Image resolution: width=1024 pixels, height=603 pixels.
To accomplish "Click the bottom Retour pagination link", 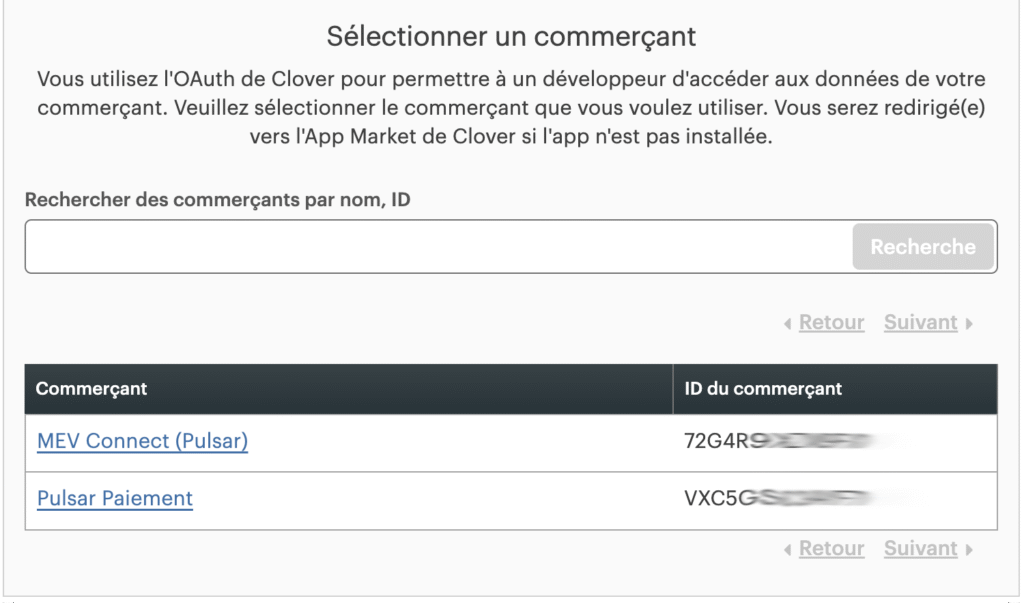I will 831,549.
